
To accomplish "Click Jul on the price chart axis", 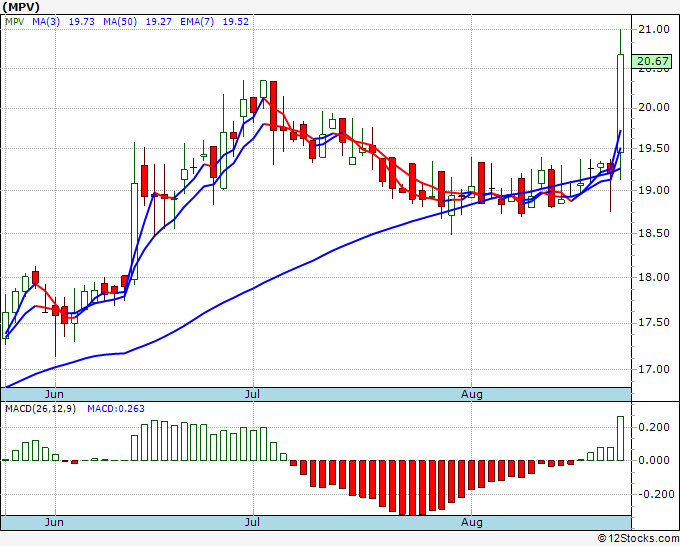I will [252, 394].
